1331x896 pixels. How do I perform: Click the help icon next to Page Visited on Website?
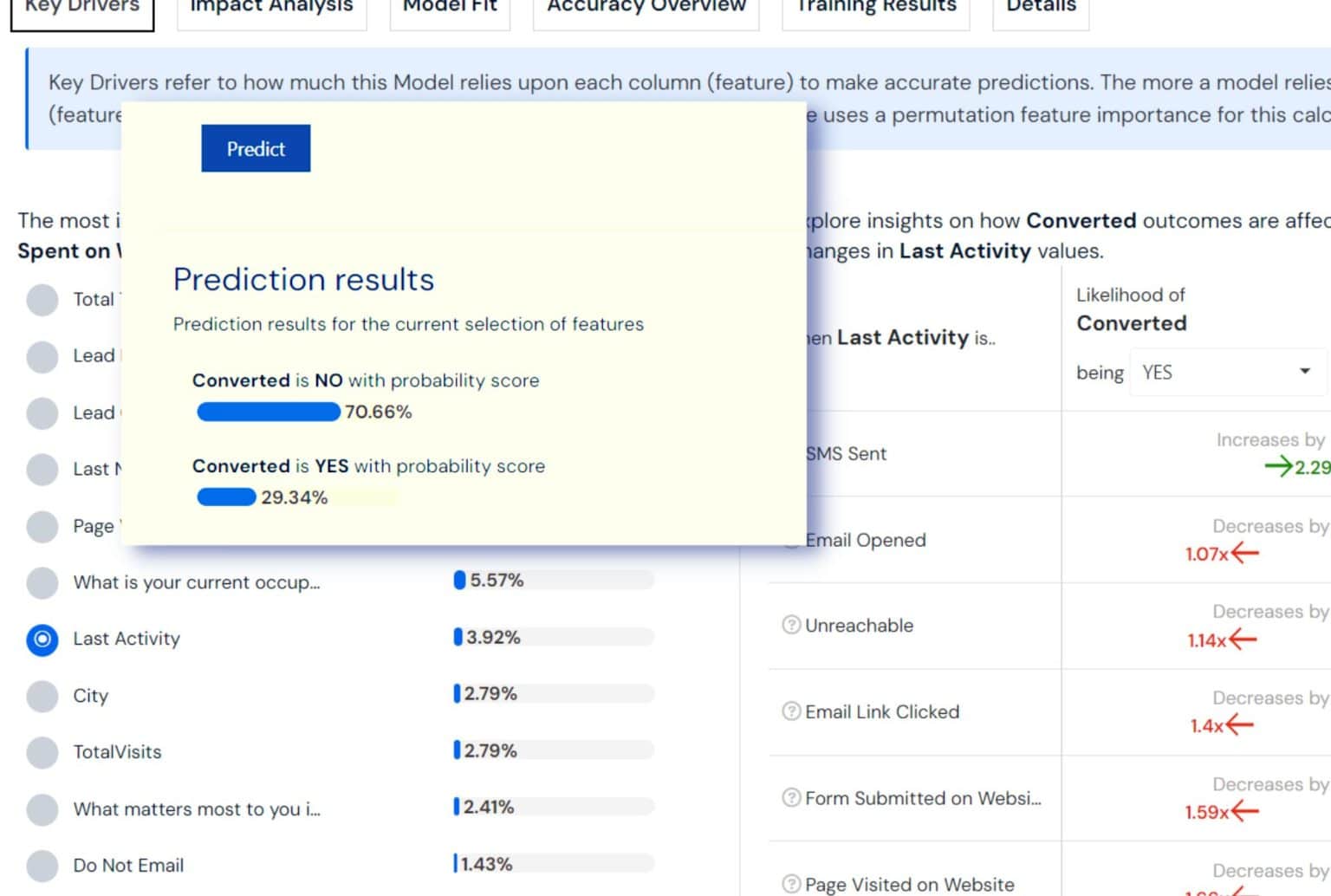pyautogui.click(x=789, y=884)
